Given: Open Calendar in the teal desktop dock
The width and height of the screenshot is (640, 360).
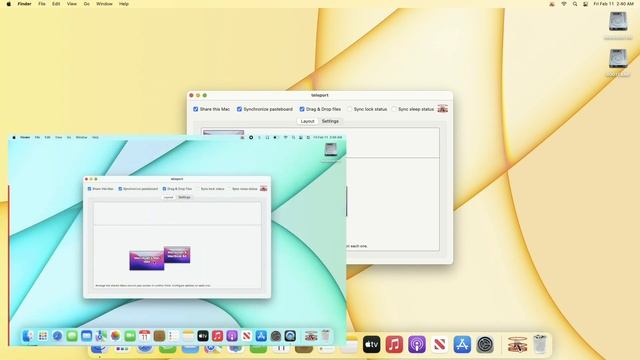Looking at the screenshot, I should 144,336.
